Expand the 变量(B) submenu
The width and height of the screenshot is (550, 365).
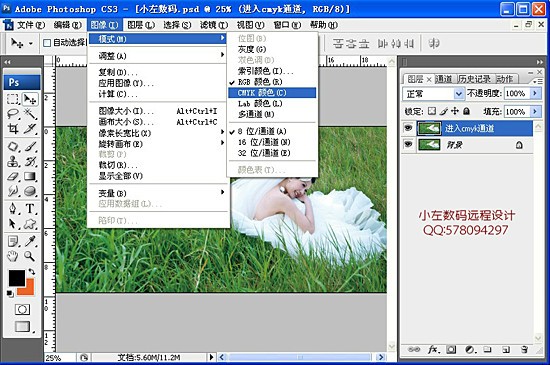click(x=157, y=192)
